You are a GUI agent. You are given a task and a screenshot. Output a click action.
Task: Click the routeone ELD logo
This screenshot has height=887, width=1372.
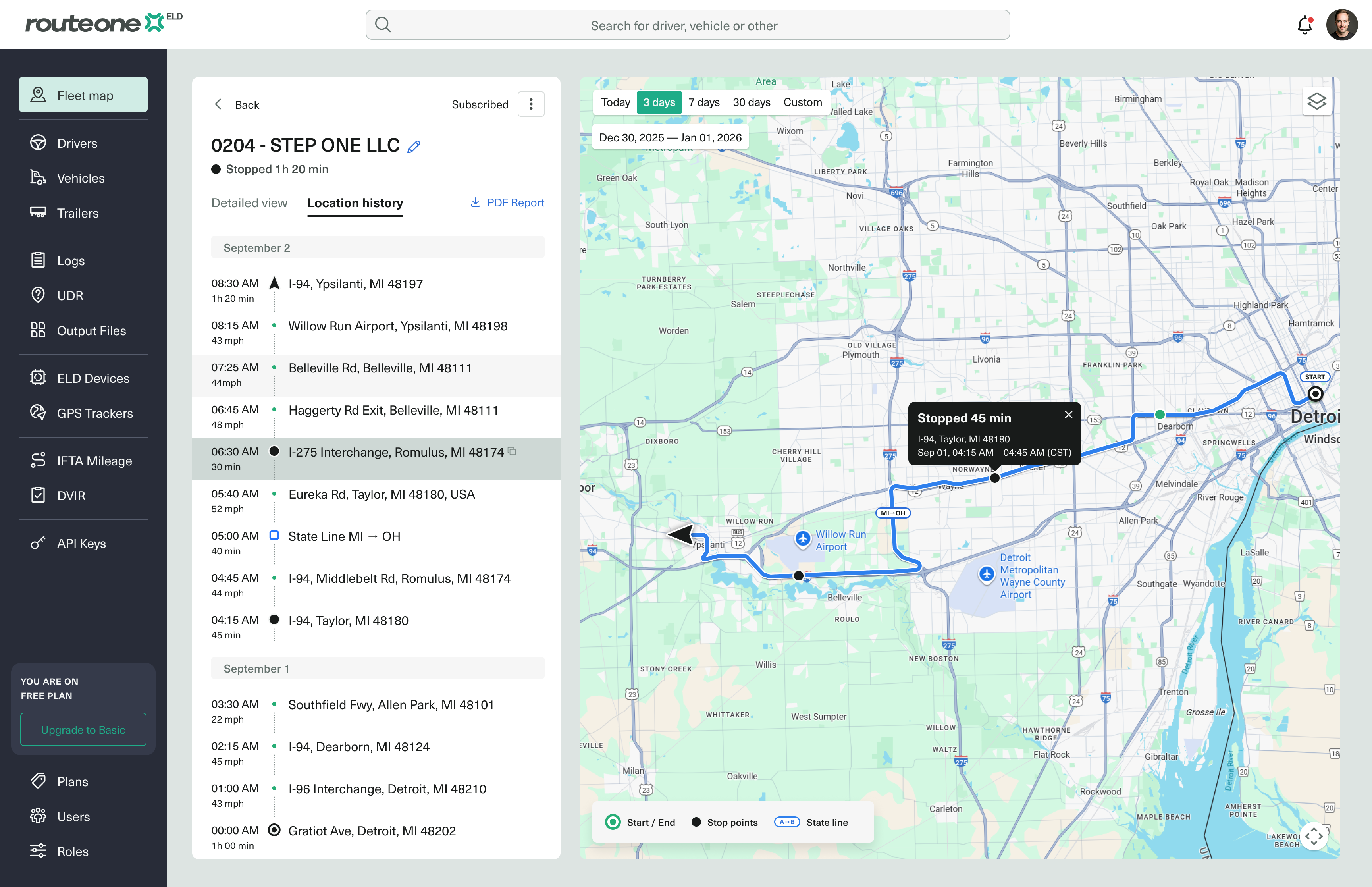point(104,23)
